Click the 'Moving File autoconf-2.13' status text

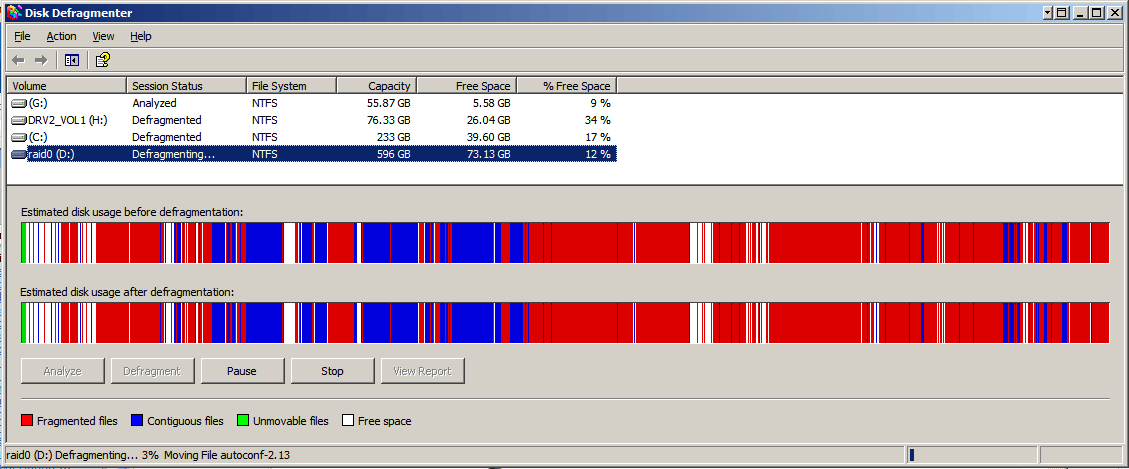coord(227,455)
